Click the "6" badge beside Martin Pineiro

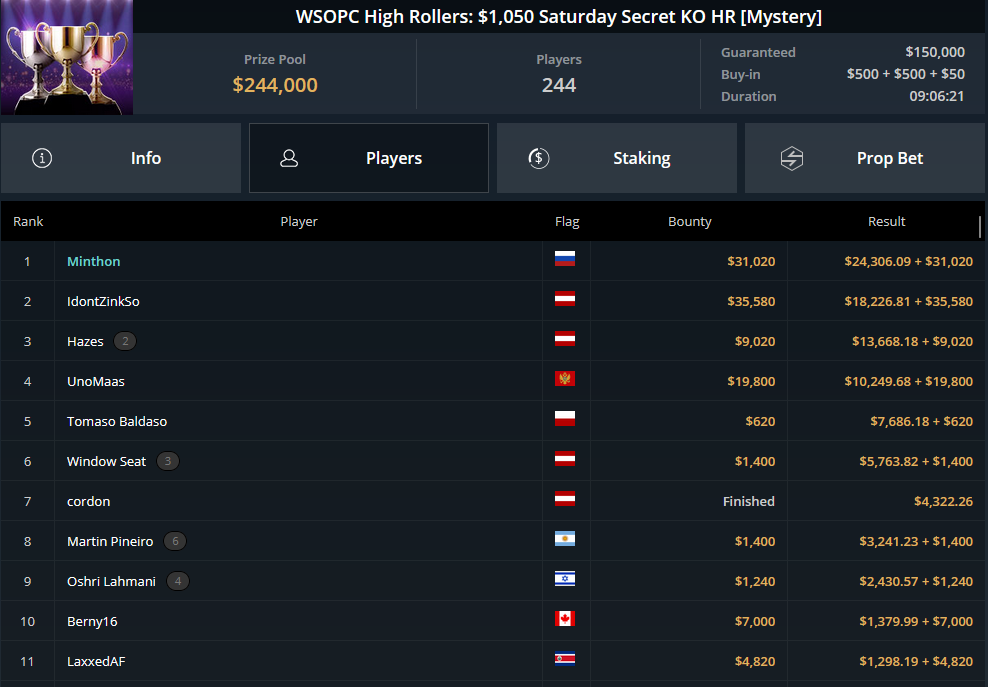(174, 541)
